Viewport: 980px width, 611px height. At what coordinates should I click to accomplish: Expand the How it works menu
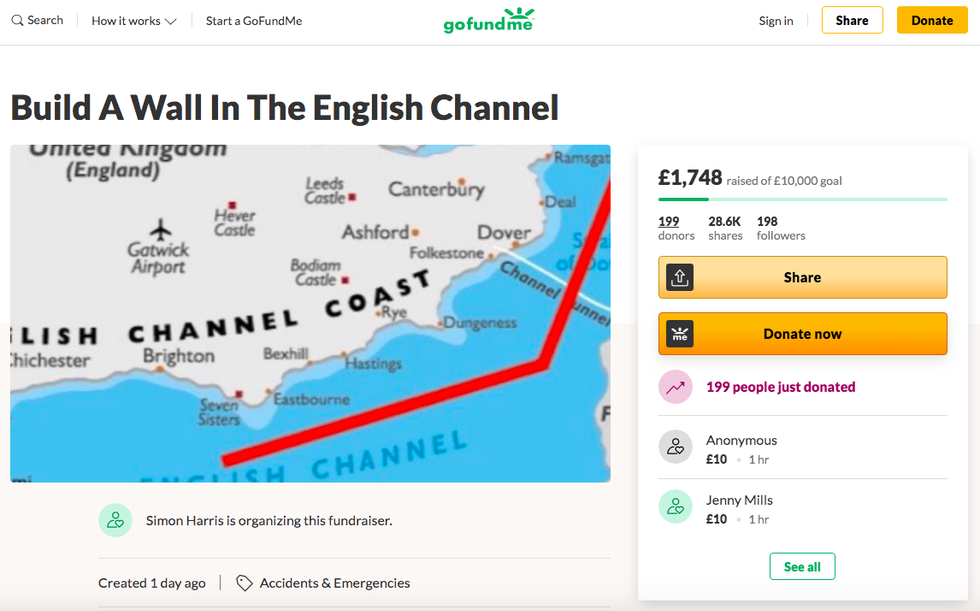(134, 21)
